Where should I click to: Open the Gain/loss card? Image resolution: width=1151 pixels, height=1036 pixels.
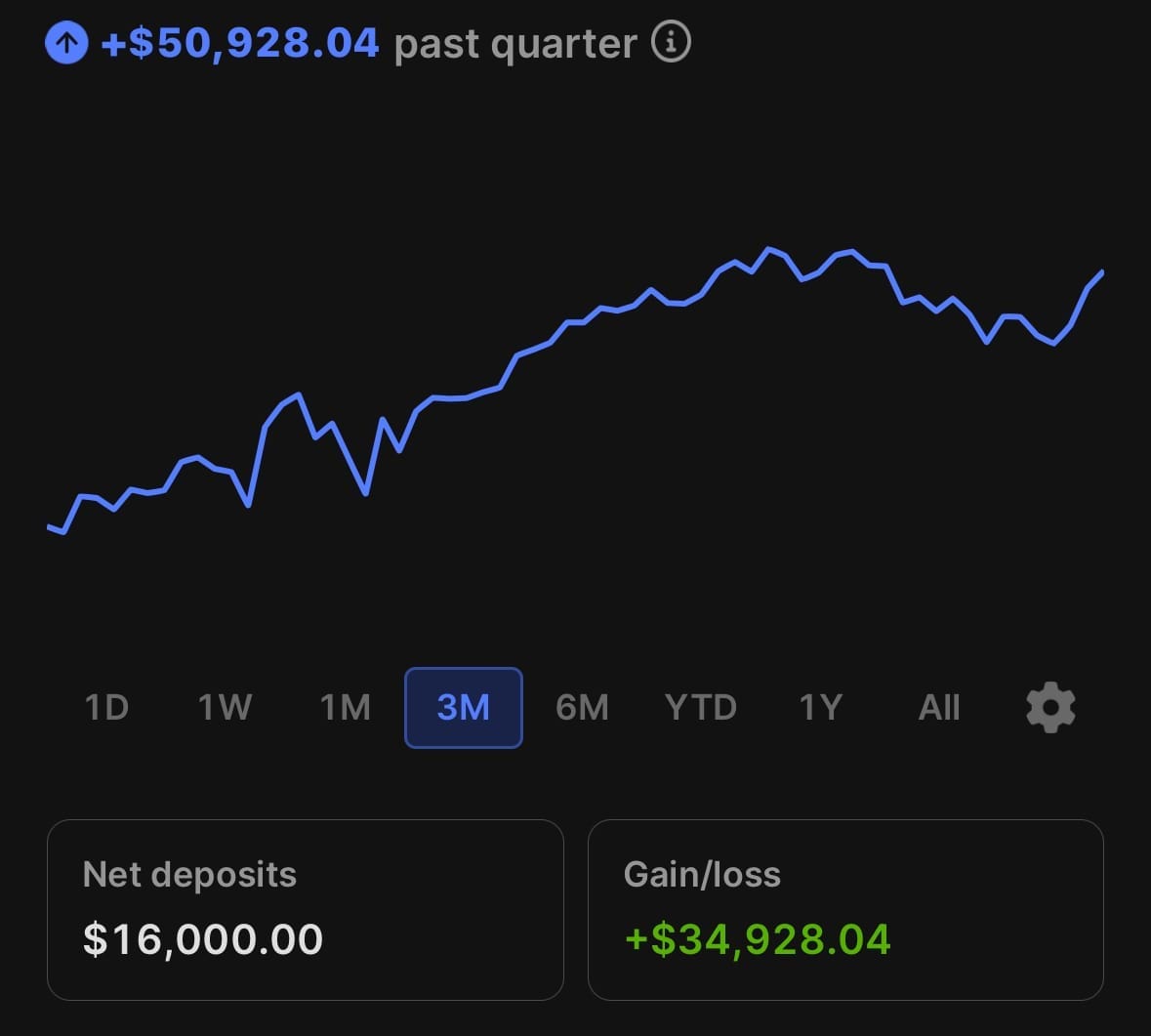tap(845, 909)
